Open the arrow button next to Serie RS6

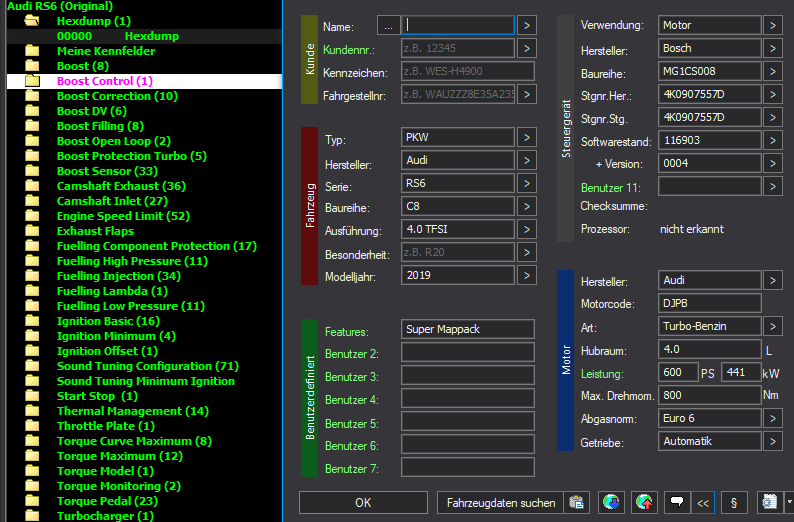pyautogui.click(x=527, y=183)
